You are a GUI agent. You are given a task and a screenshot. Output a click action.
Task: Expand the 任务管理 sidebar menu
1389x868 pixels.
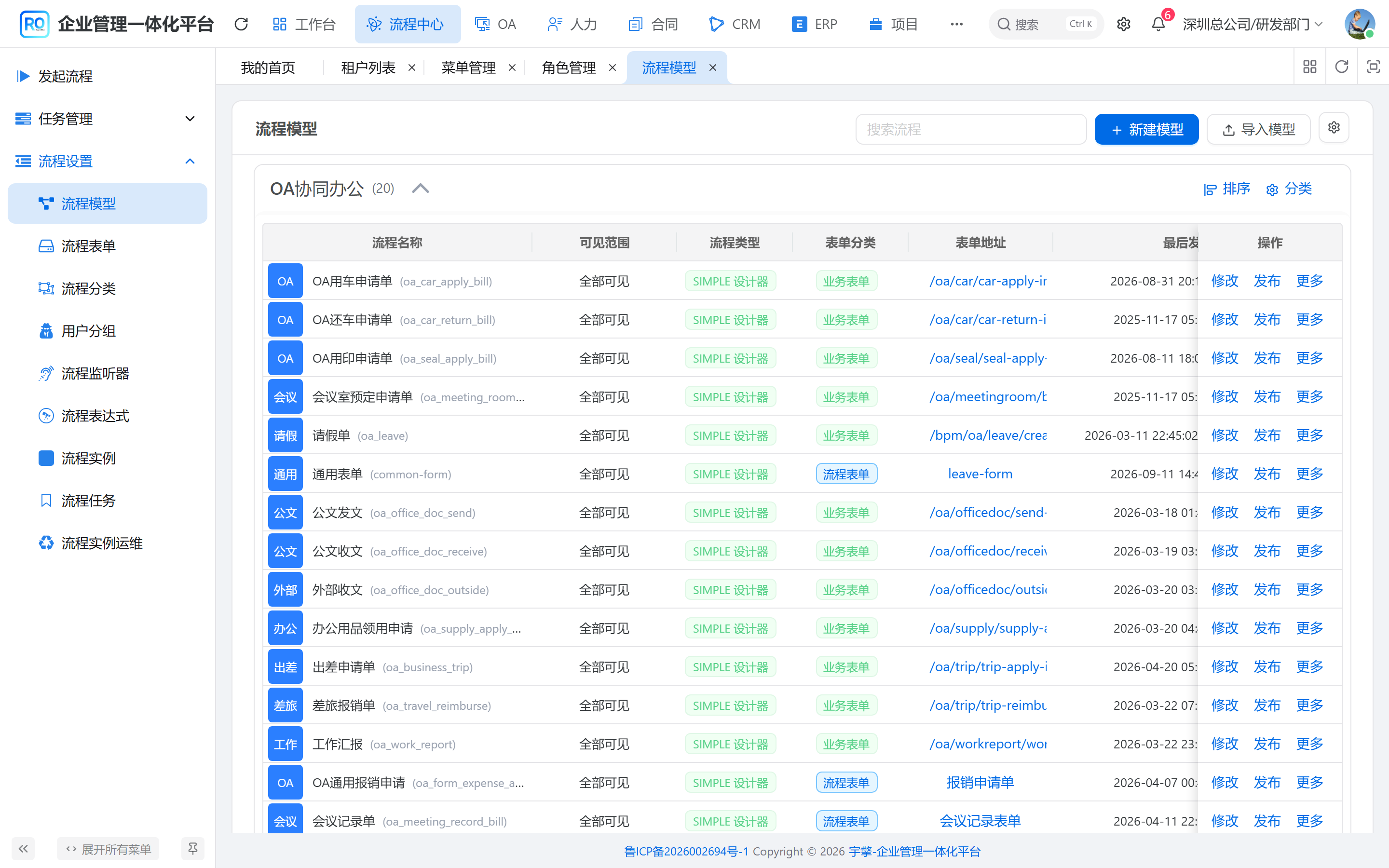[x=108, y=119]
